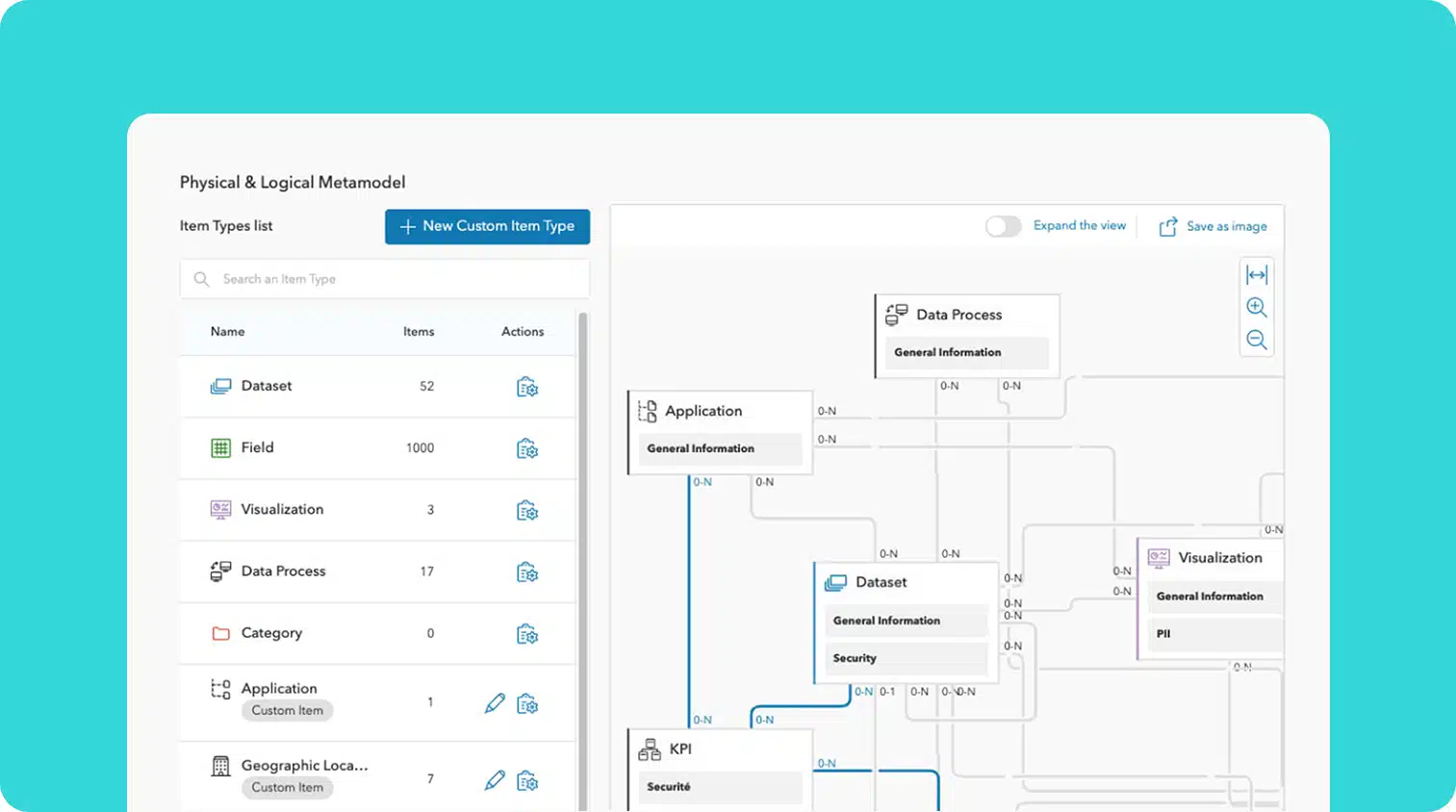Open PII section in Visualization node
Viewport: 1456px width, 812px height.
click(1215, 634)
